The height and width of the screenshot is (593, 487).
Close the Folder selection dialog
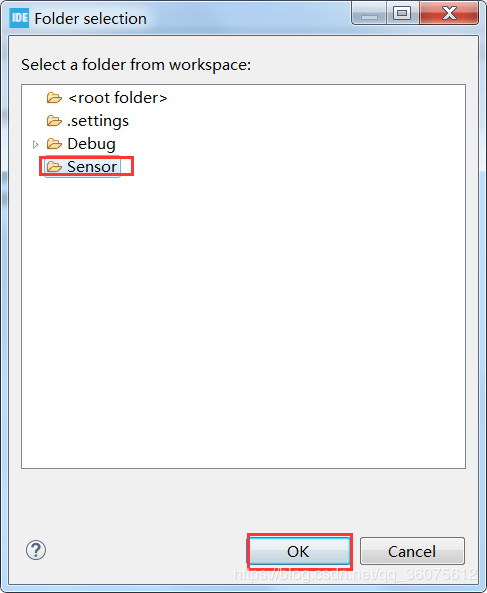point(449,14)
